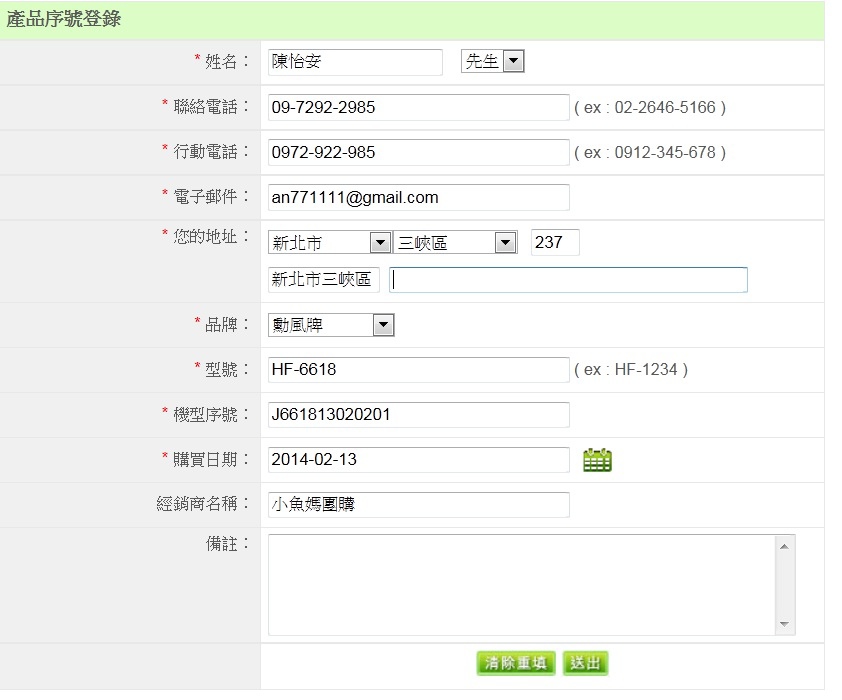
Task: Click the 清除重填 reset button
Action: click(516, 663)
